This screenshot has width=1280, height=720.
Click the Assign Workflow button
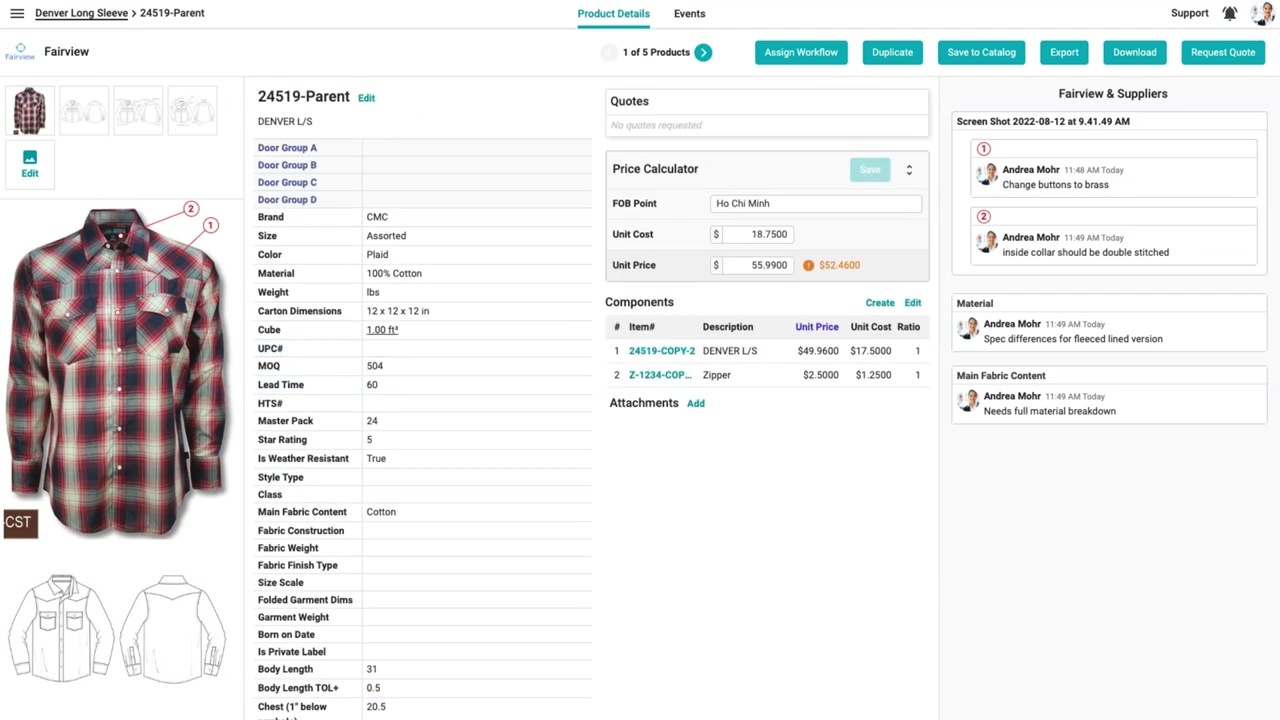tap(801, 53)
